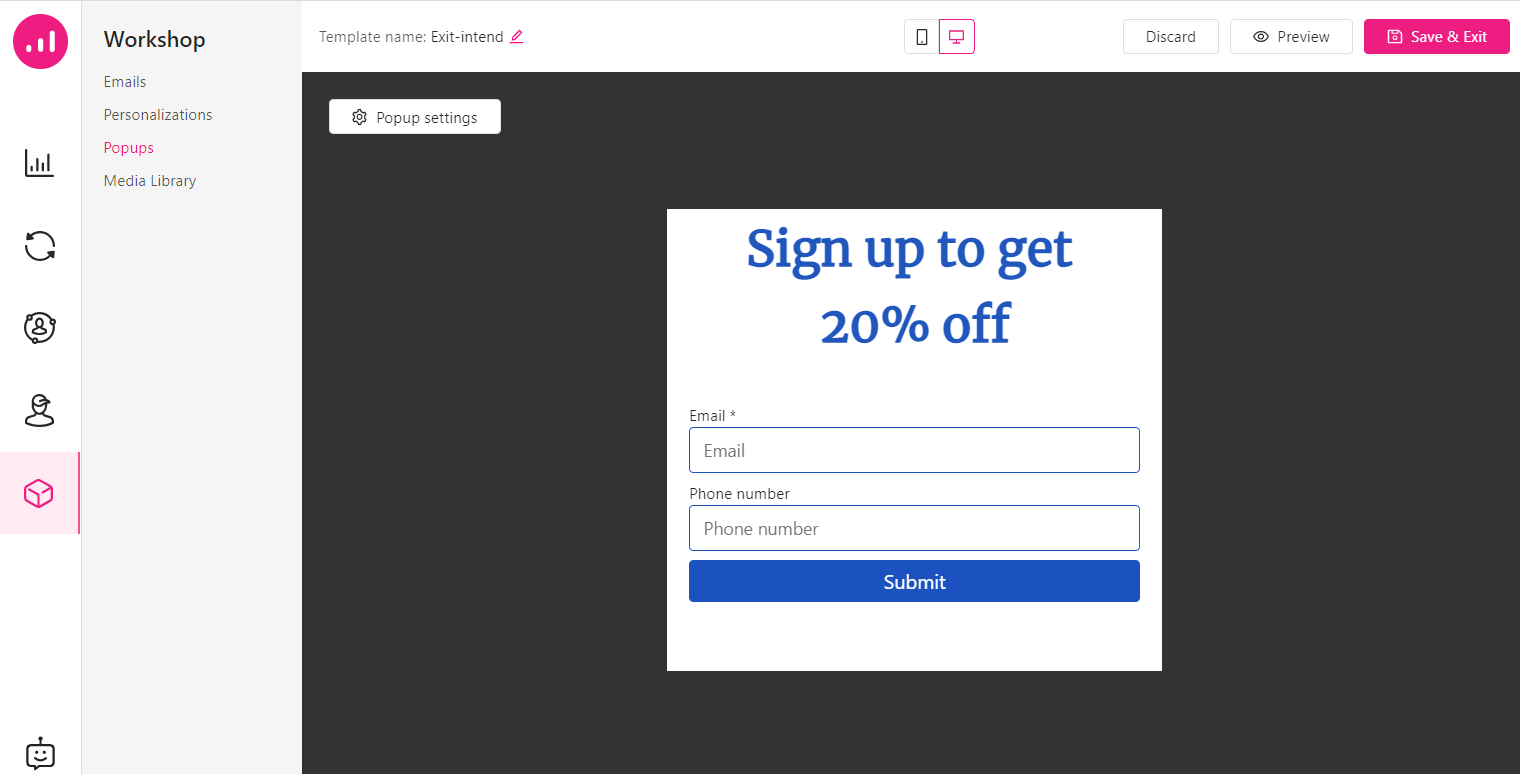Open Media Library
The image size is (1520, 774).
150,181
